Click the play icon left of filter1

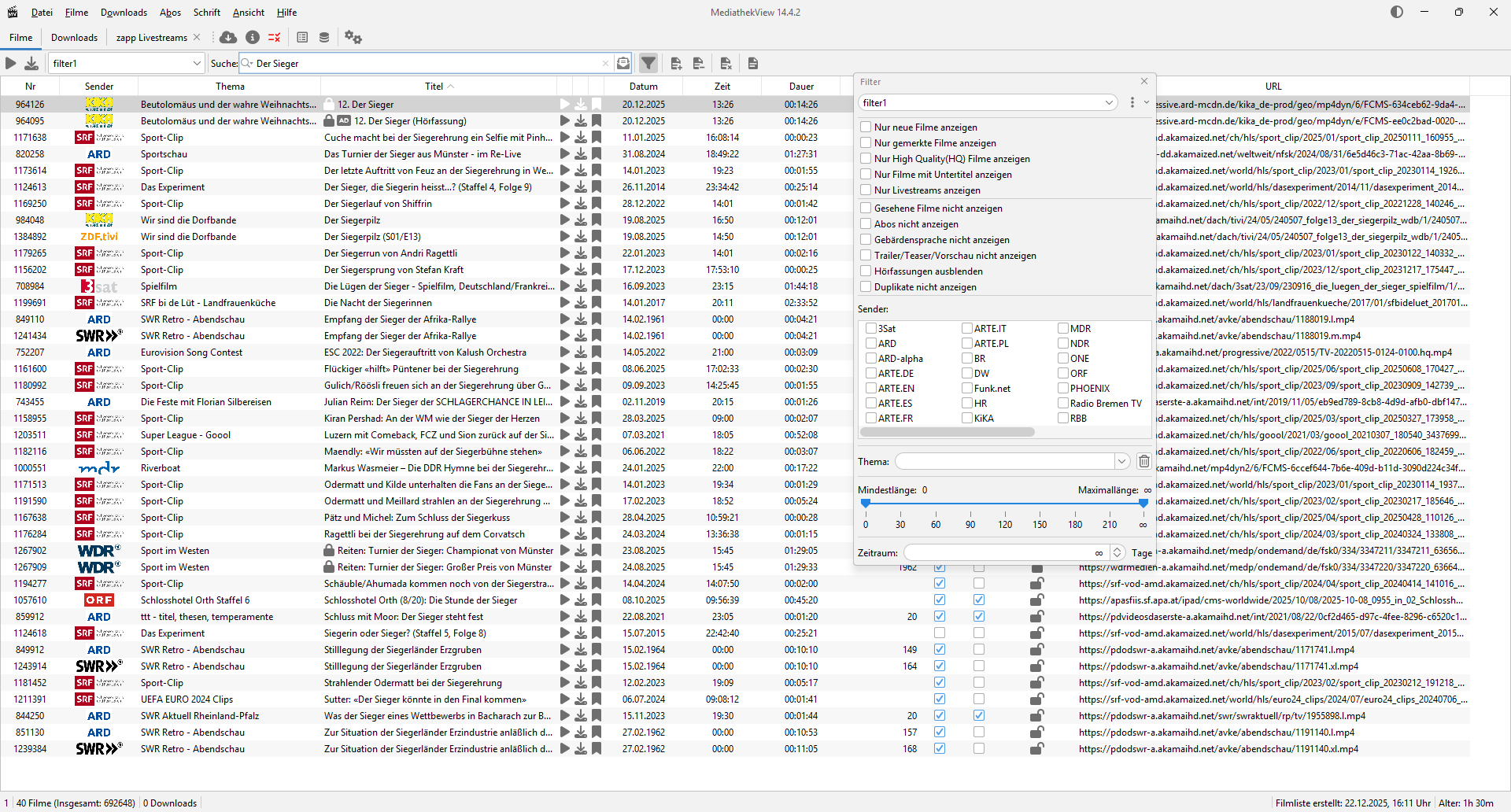[11, 63]
